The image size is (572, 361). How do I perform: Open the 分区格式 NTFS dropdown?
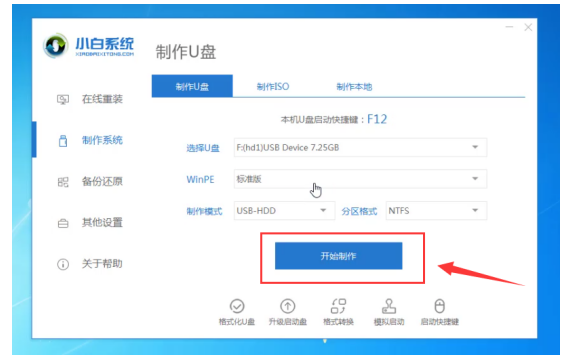tap(436, 210)
